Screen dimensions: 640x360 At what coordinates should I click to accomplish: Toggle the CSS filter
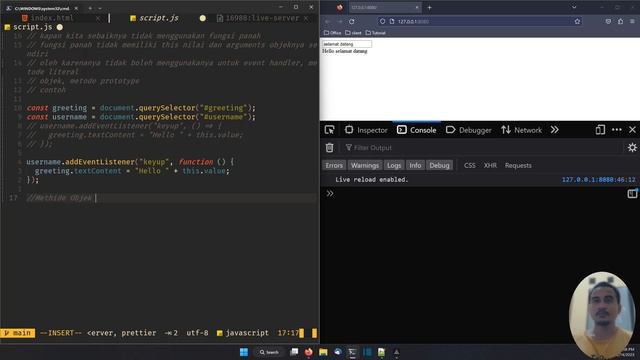(x=469, y=165)
